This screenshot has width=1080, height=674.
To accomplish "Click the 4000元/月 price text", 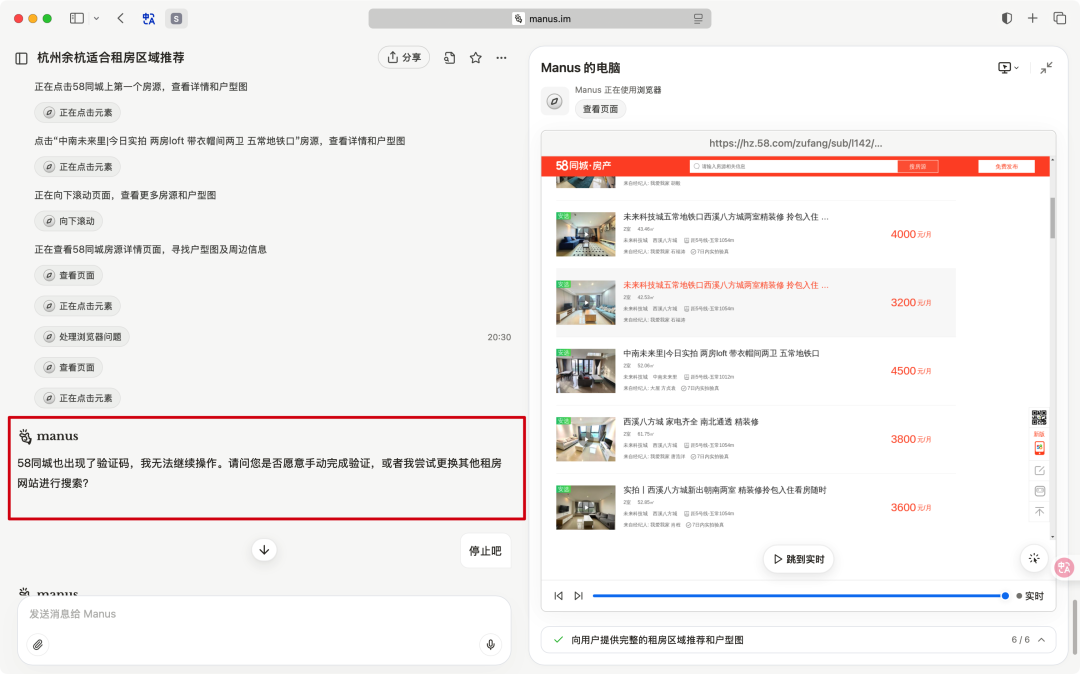I will coord(911,234).
